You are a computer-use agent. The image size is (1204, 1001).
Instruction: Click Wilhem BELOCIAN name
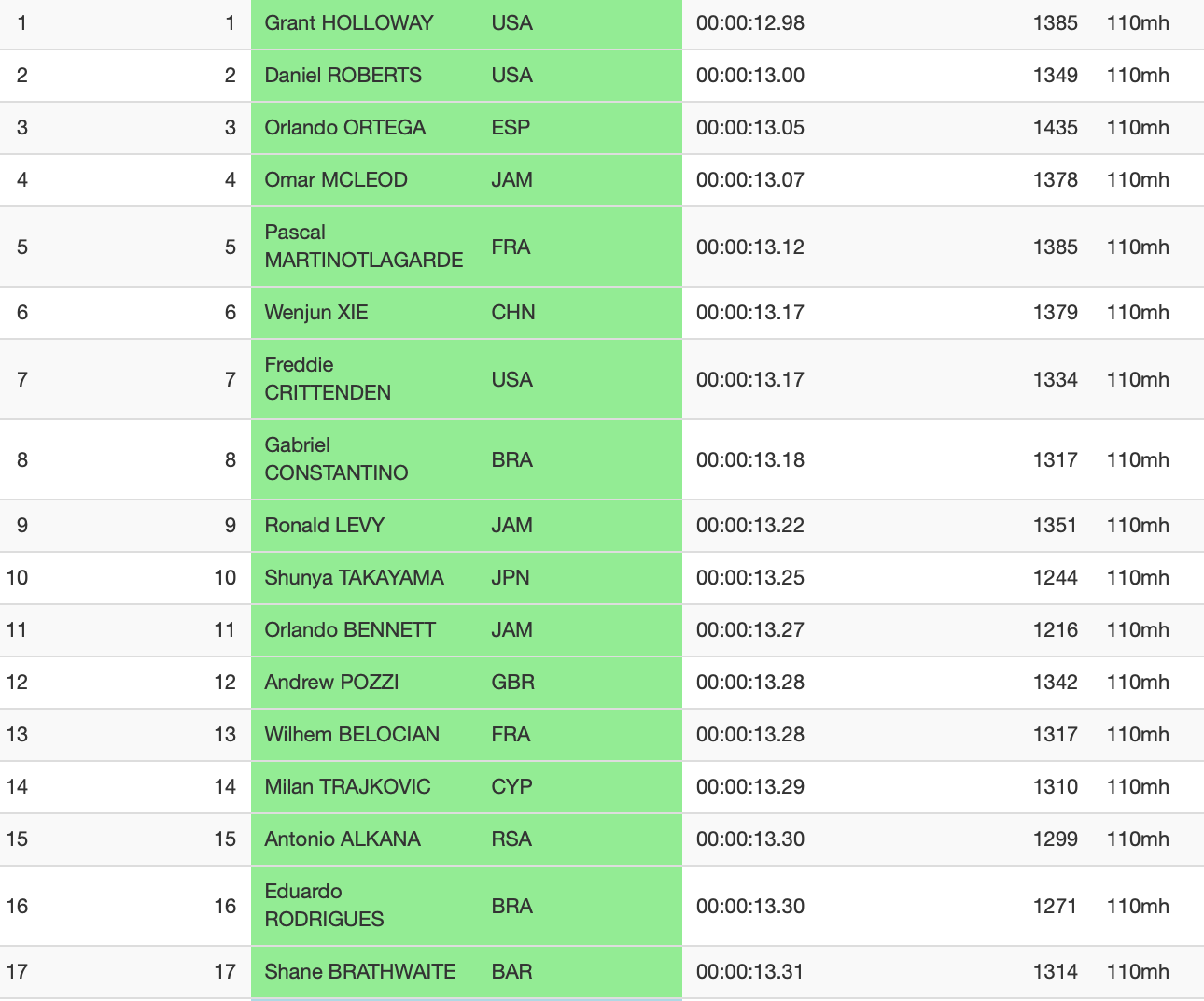coord(352,735)
